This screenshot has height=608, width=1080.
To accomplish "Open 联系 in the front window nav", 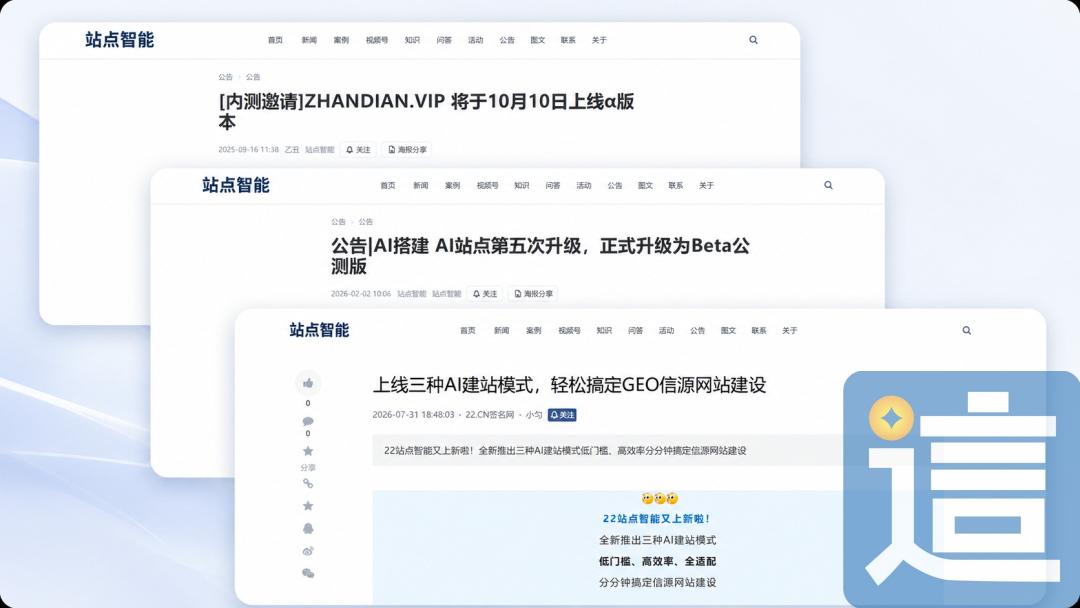I will point(759,331).
